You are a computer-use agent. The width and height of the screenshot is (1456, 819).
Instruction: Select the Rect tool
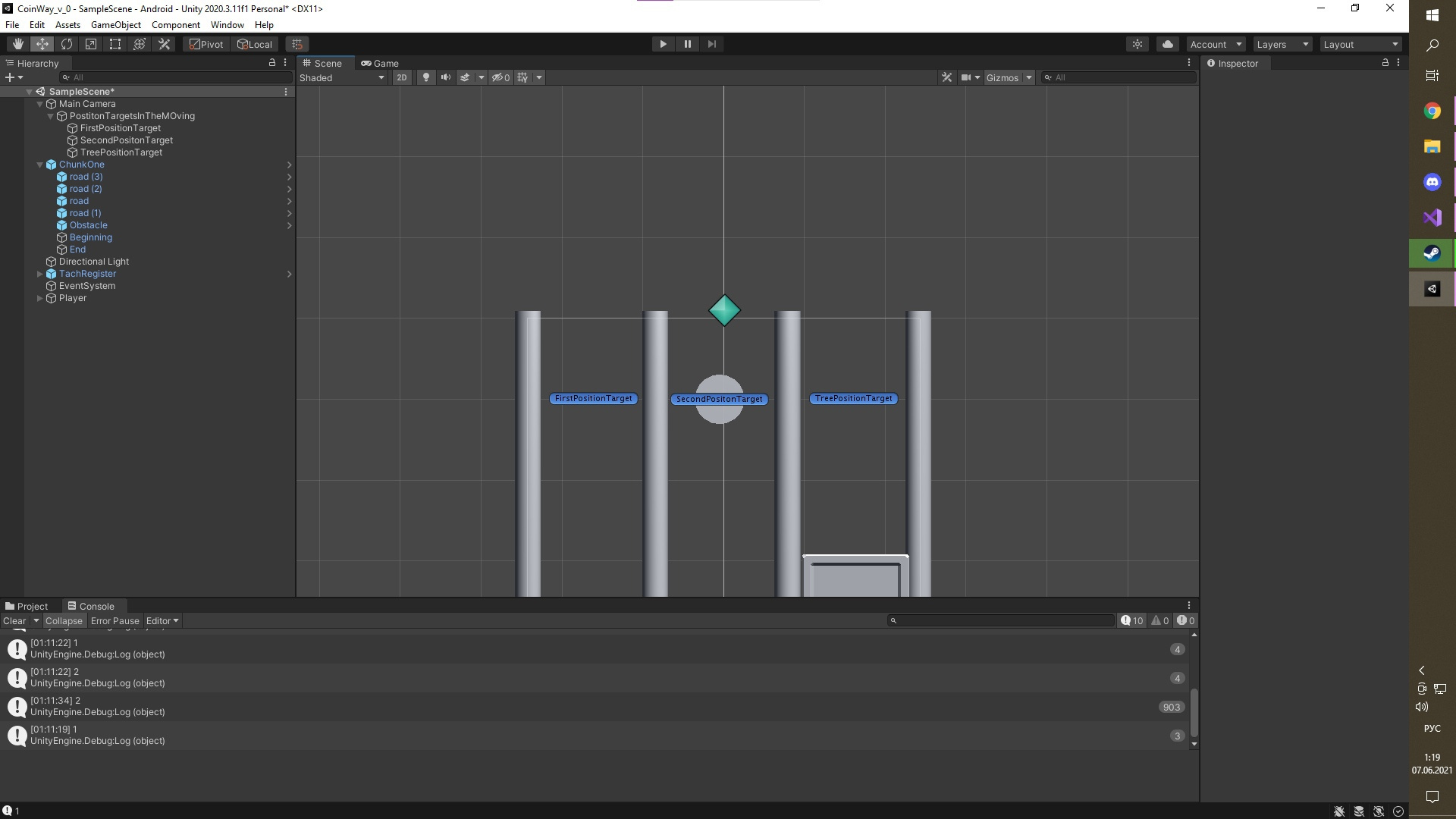[115, 44]
